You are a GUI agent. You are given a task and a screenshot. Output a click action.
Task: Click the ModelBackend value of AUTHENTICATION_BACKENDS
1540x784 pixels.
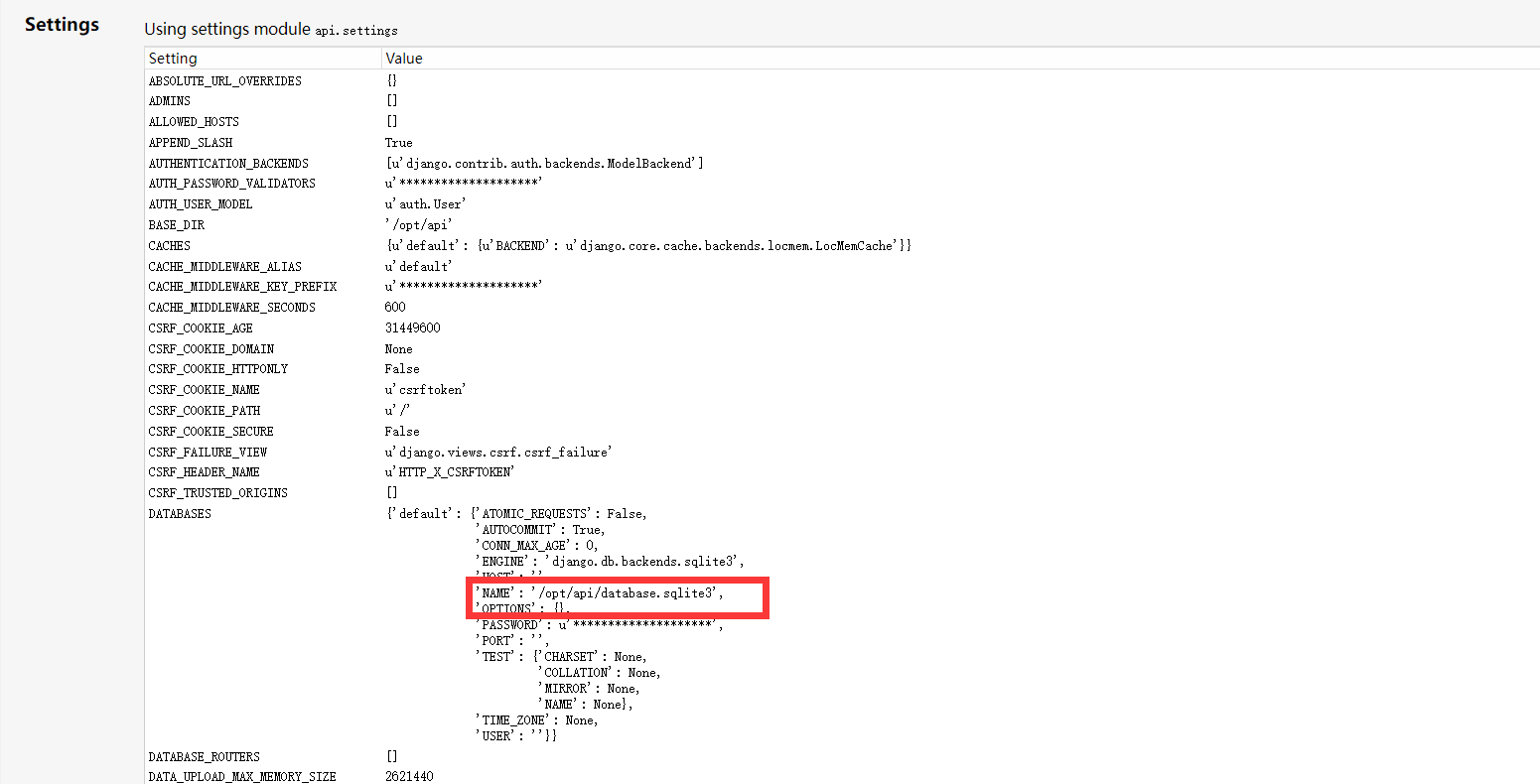(x=545, y=163)
